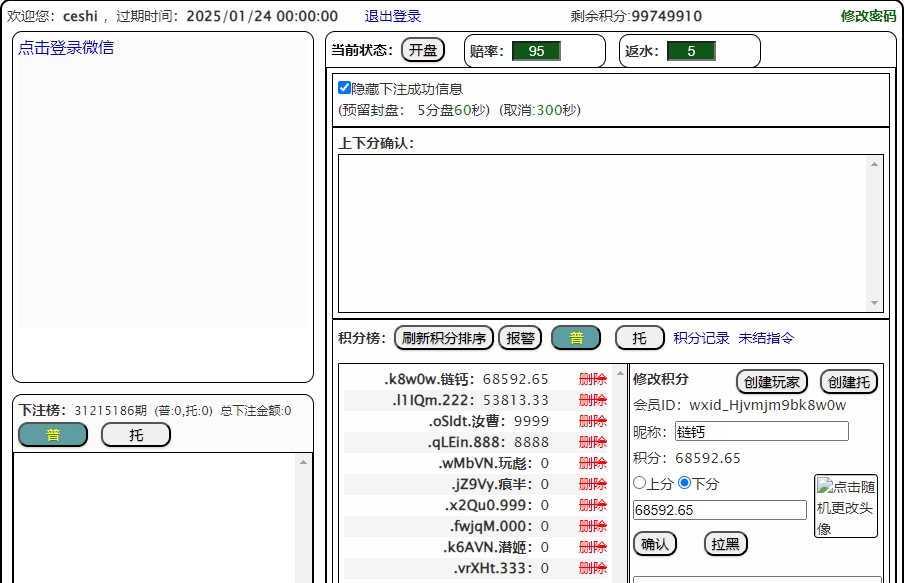Toggle 普 filter in 积分榜
This screenshot has height=583, width=905.
[x=576, y=338]
